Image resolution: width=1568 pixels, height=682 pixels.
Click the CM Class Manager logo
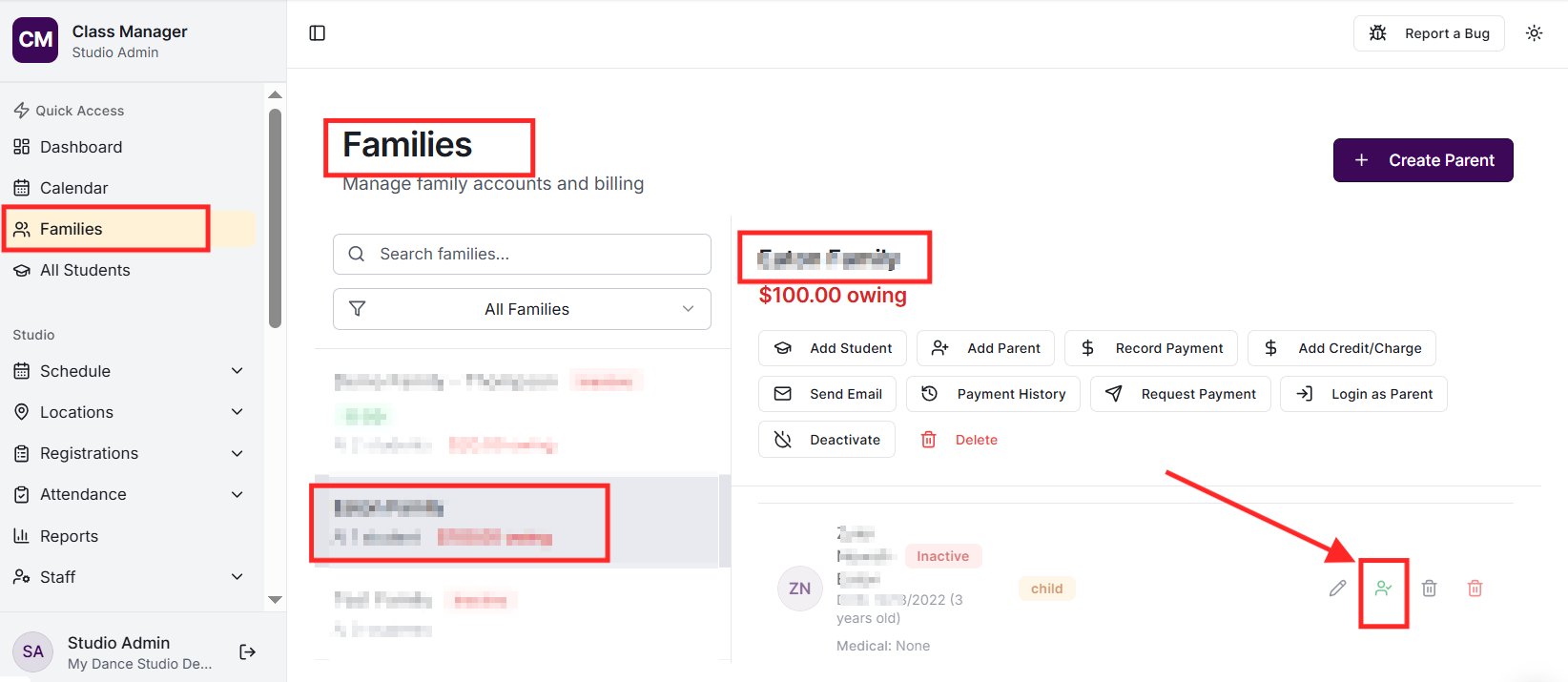[x=35, y=40]
